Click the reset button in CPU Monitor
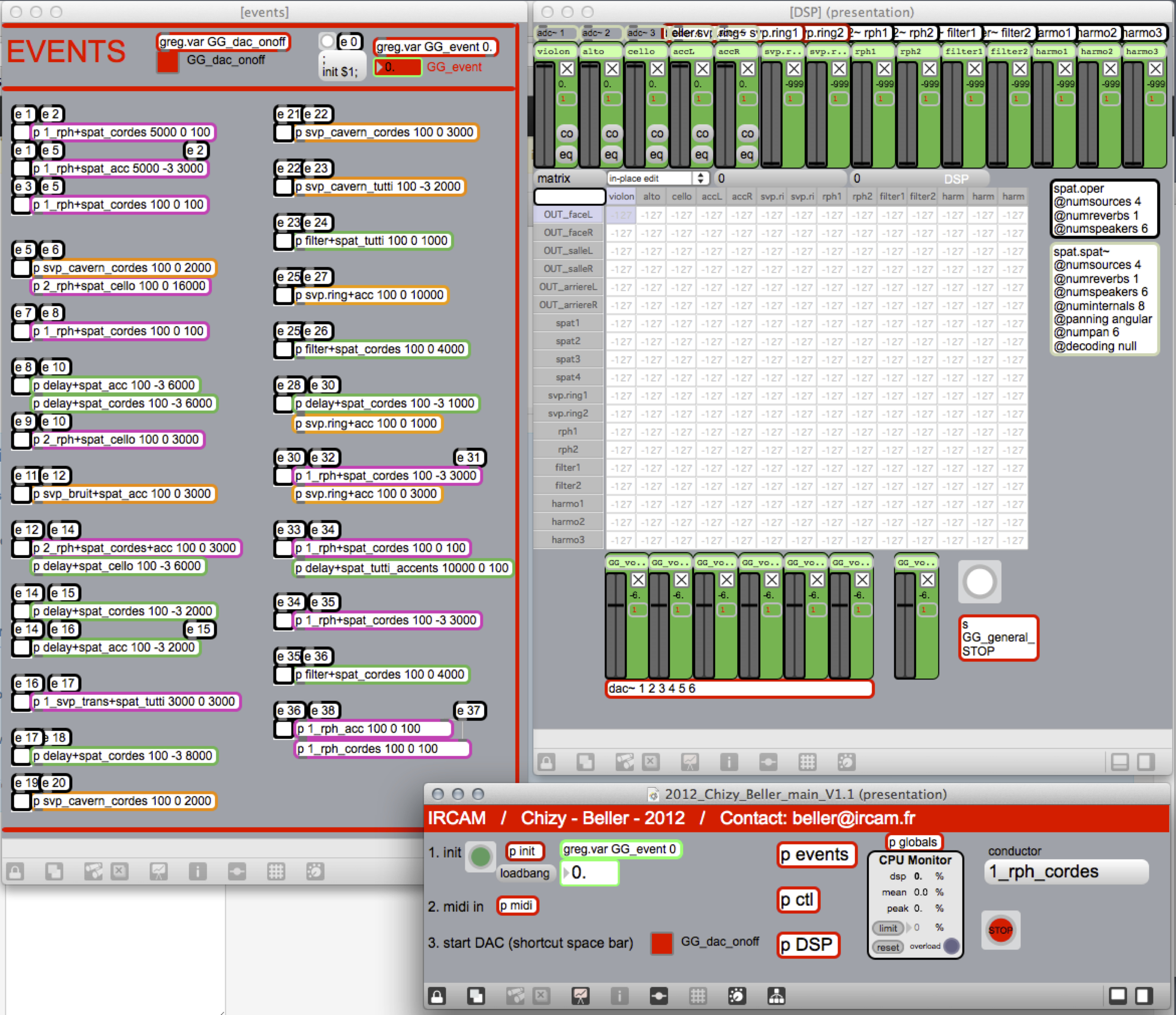 coord(888,947)
